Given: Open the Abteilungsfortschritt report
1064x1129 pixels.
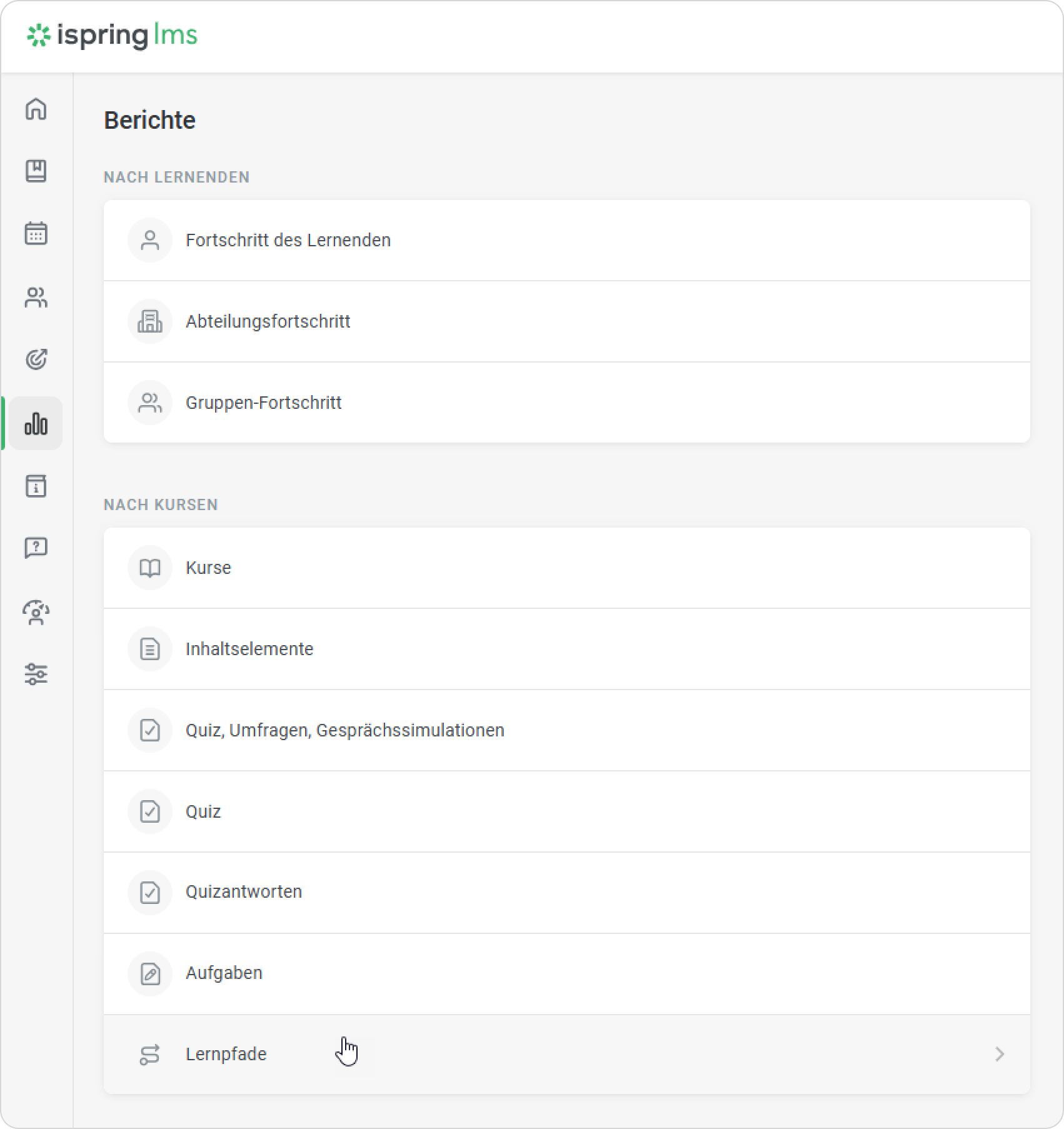Looking at the screenshot, I should (268, 322).
